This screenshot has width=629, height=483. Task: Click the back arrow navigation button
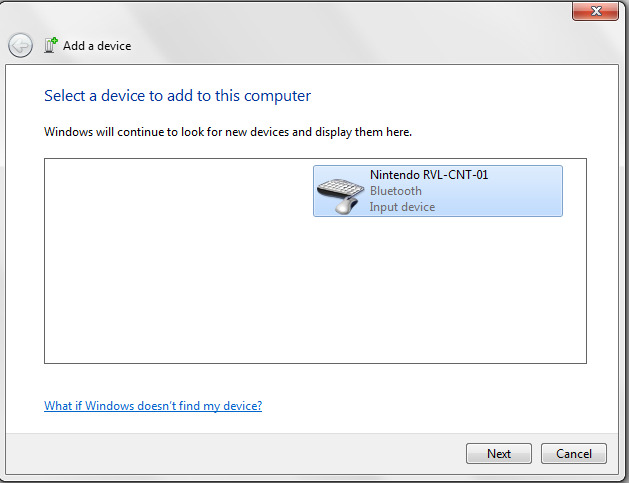point(20,45)
